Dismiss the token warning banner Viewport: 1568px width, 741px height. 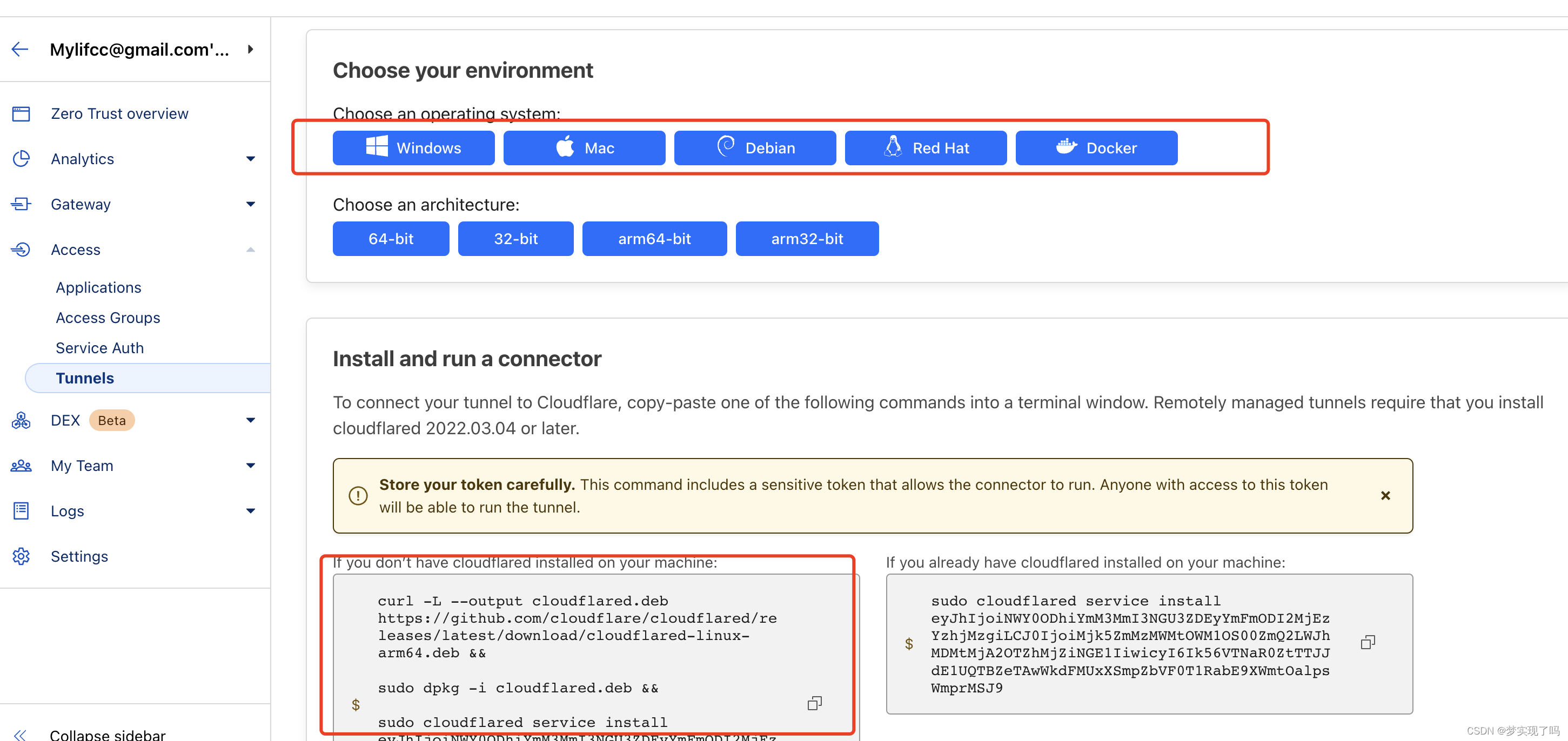coord(1385,495)
